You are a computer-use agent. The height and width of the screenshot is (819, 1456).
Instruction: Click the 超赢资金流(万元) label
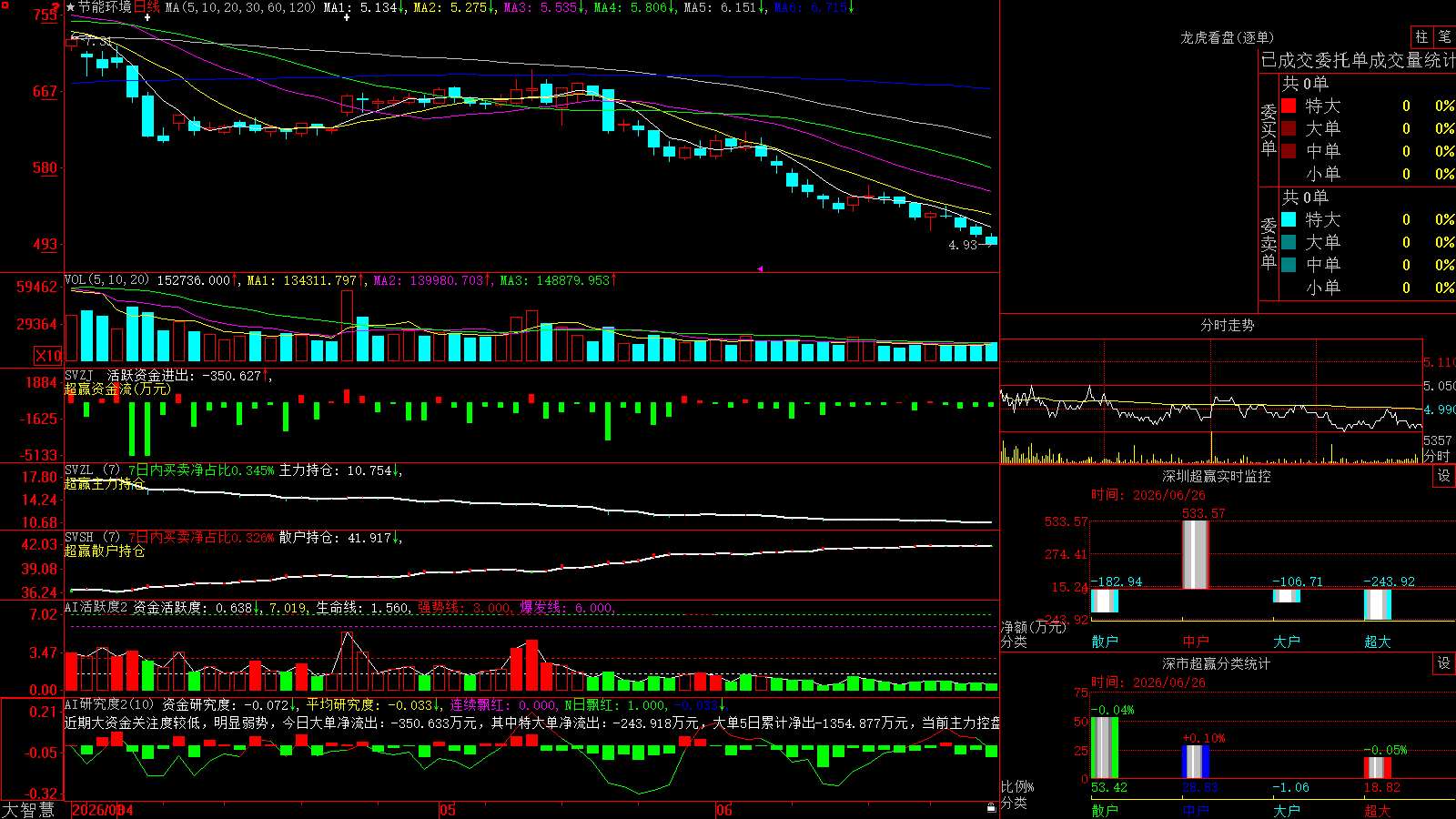117,389
